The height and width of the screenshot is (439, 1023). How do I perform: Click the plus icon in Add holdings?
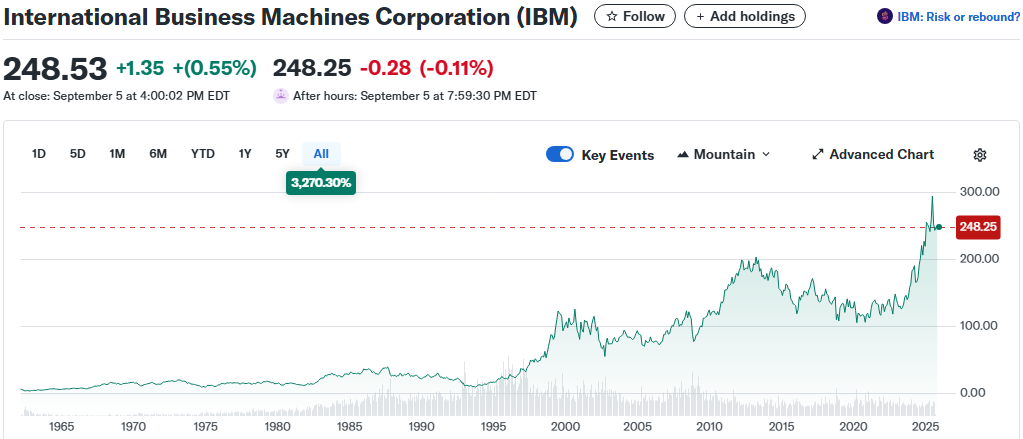pos(700,17)
